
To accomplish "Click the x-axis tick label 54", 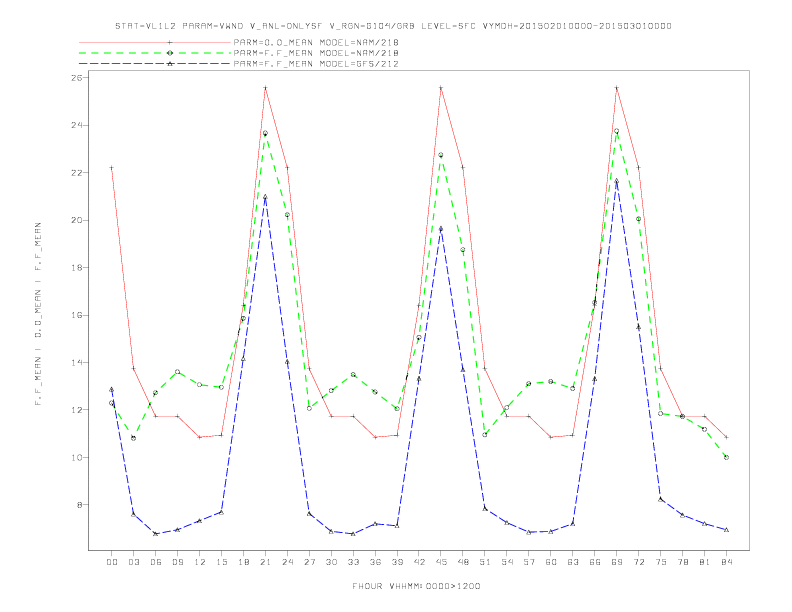I will coord(507,562).
